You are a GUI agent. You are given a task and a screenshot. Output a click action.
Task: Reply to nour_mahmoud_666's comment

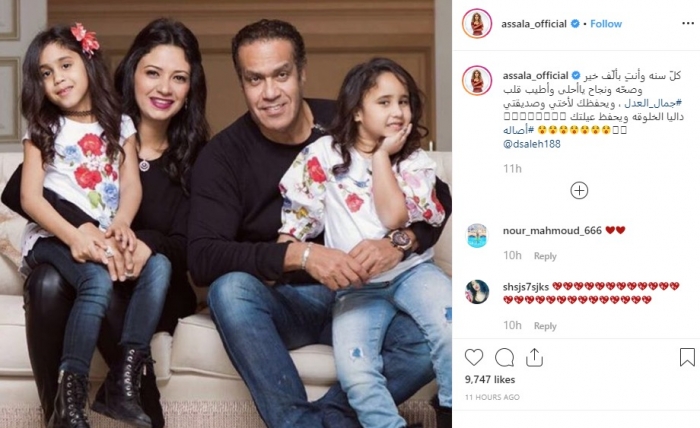click(x=545, y=256)
